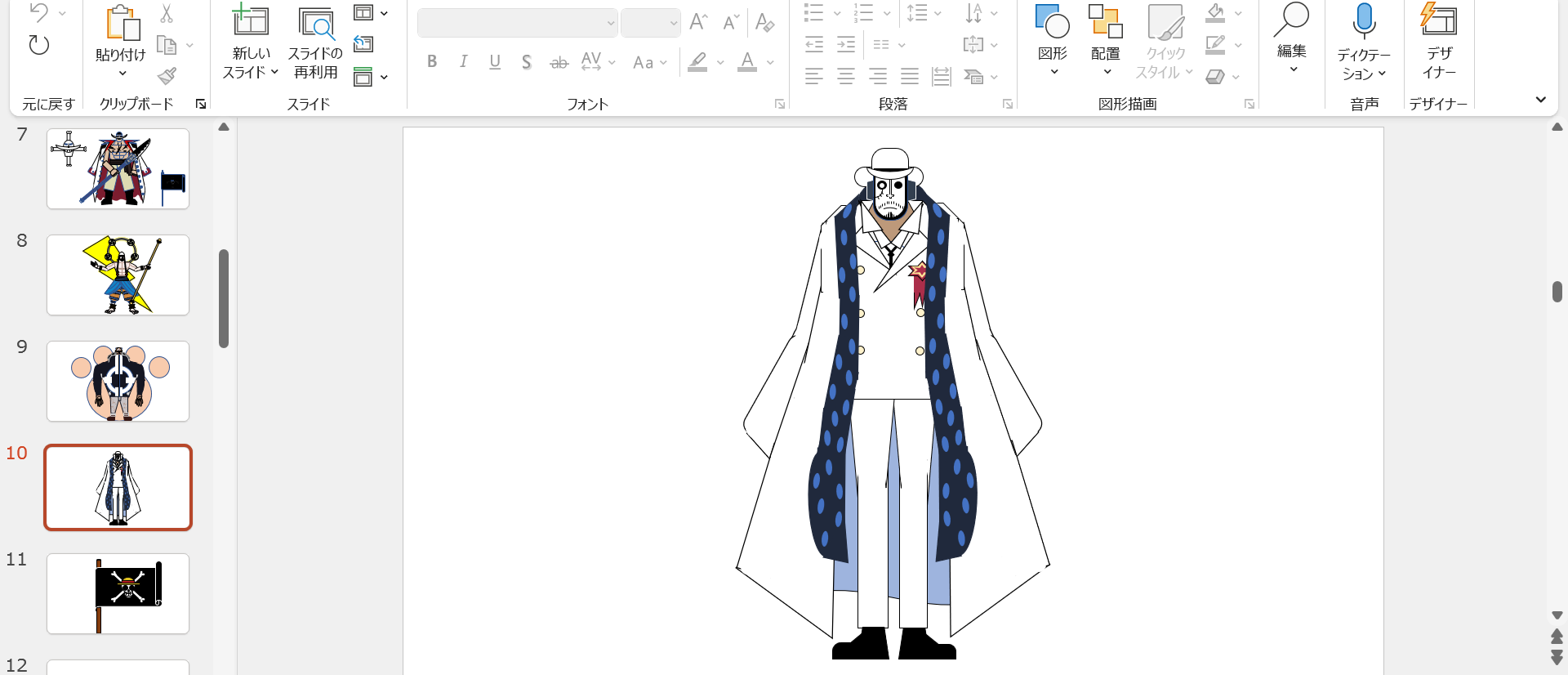Toggle italic text formatting
Viewport: 1568px width, 675px height.
pyautogui.click(x=463, y=61)
